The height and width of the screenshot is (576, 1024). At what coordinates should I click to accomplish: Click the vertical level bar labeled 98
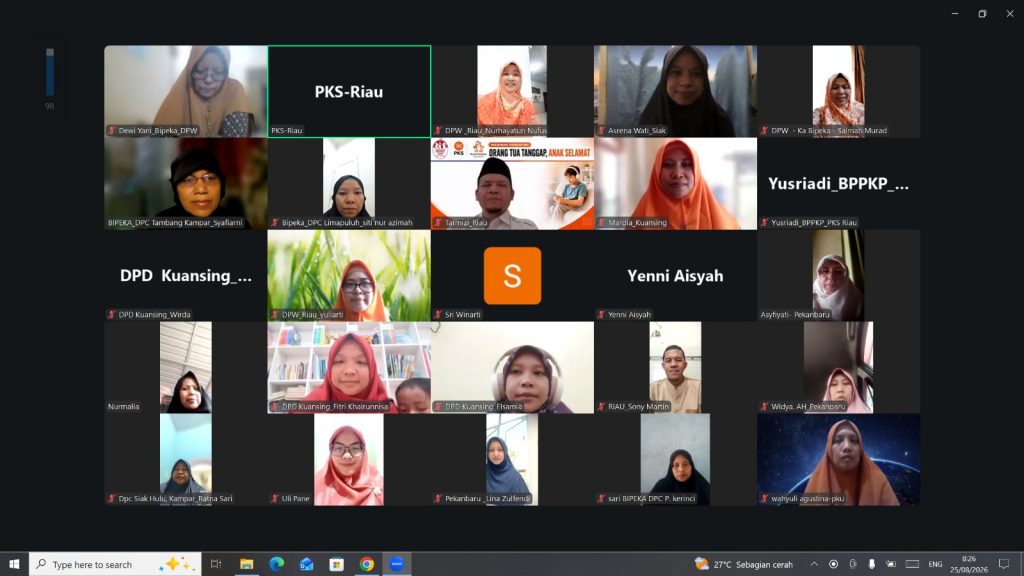click(50, 72)
